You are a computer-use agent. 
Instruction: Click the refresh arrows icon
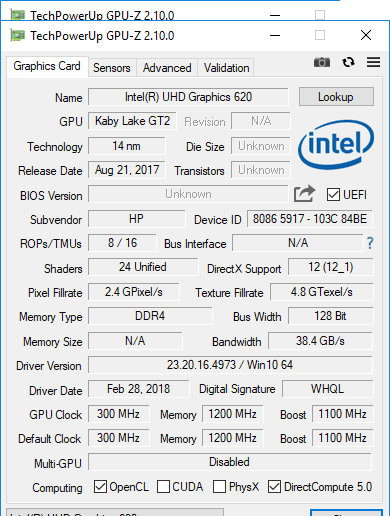coord(348,62)
